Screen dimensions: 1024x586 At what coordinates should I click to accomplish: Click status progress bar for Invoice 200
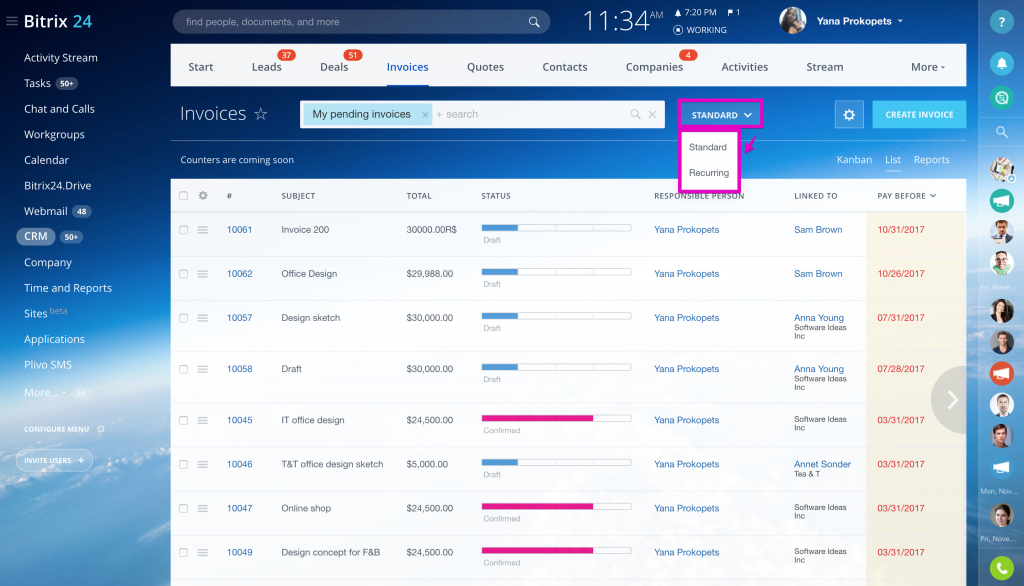[x=556, y=228]
